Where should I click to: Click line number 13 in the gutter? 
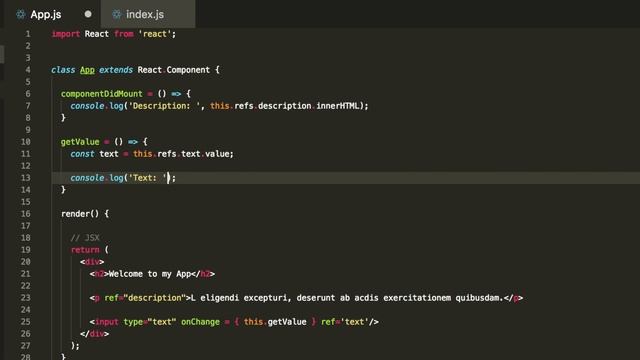[x=25, y=178]
